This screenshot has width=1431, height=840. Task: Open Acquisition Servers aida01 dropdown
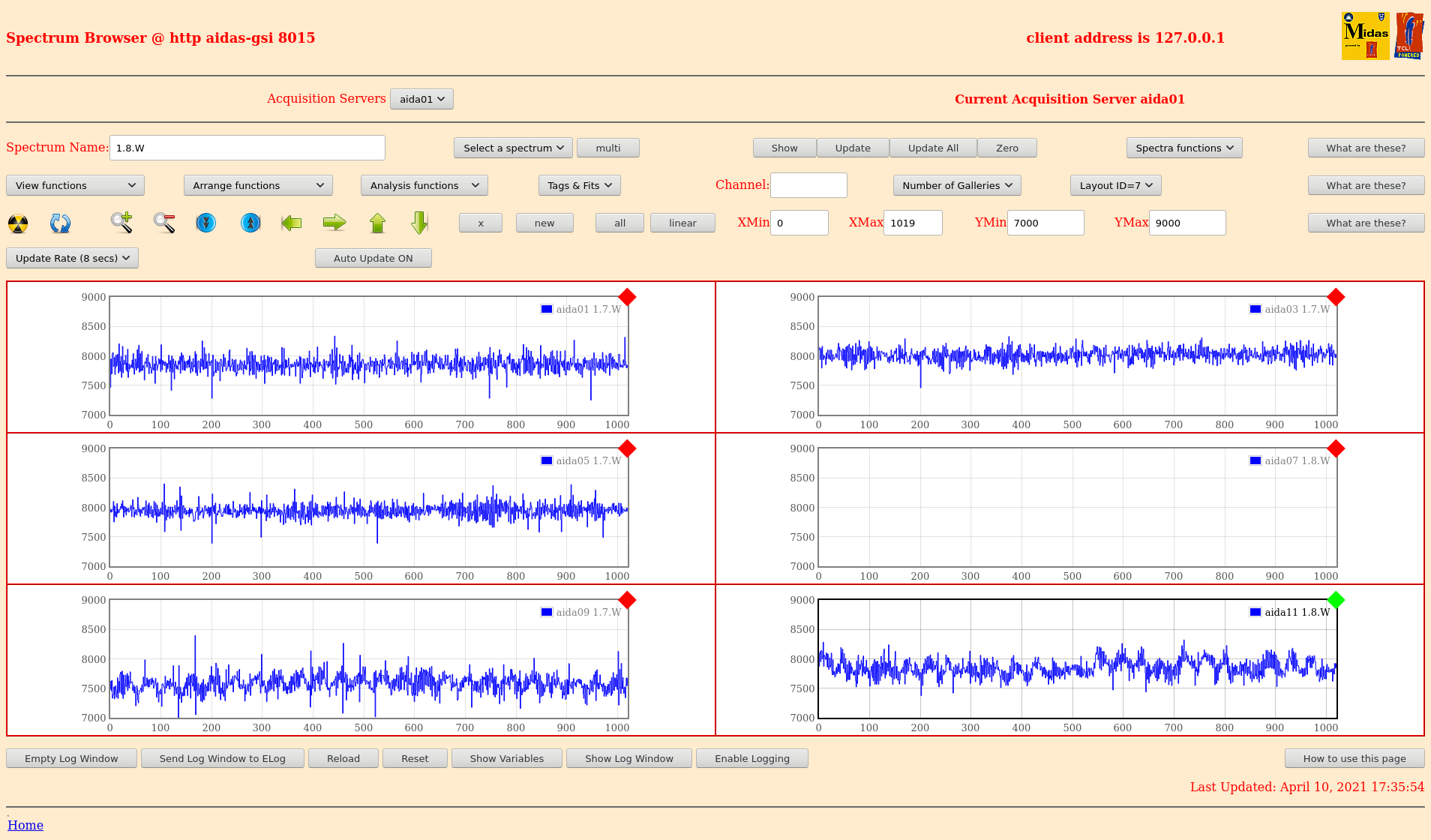click(x=421, y=99)
